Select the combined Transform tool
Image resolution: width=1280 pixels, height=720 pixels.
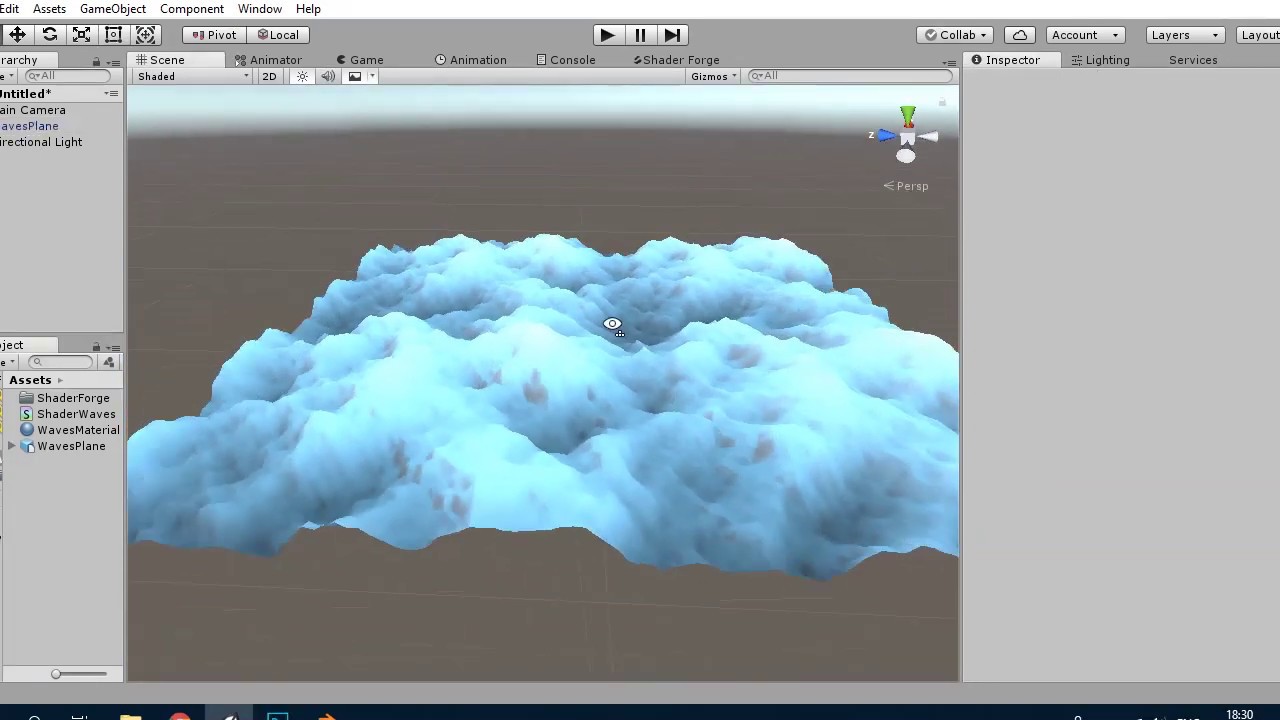145,35
